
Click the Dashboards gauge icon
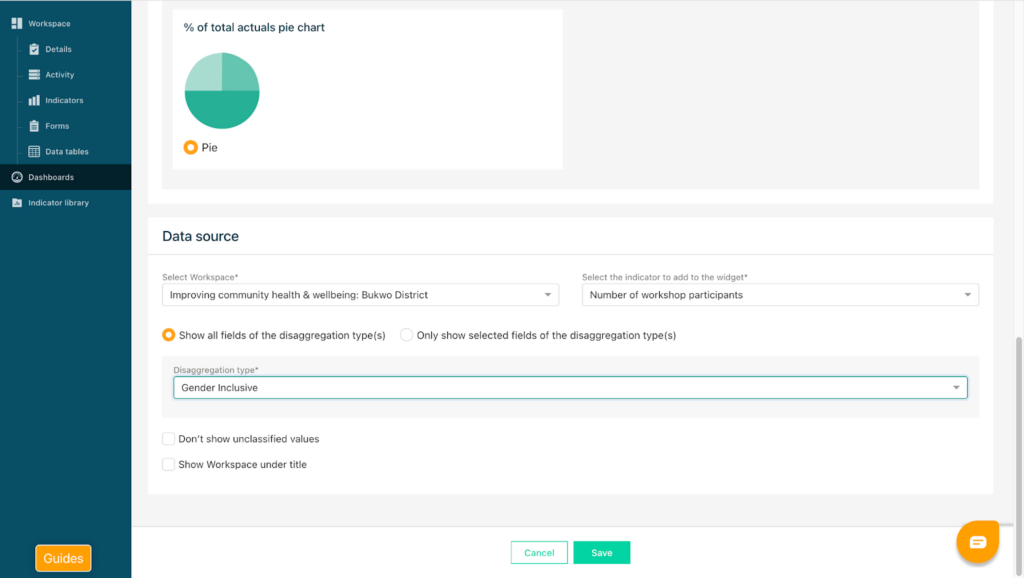(x=17, y=177)
